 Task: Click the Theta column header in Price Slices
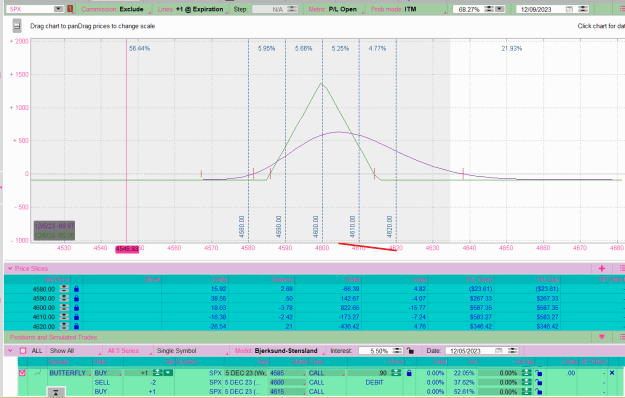[x=353, y=279]
